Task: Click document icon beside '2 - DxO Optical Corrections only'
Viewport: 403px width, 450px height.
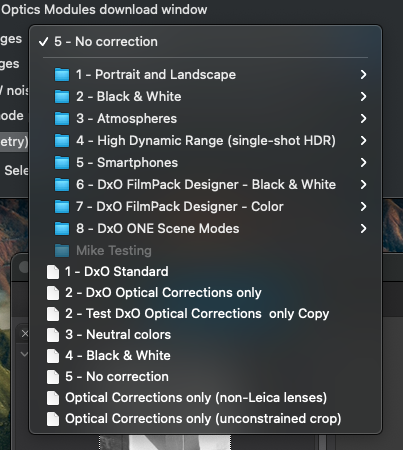Action: (x=53, y=293)
